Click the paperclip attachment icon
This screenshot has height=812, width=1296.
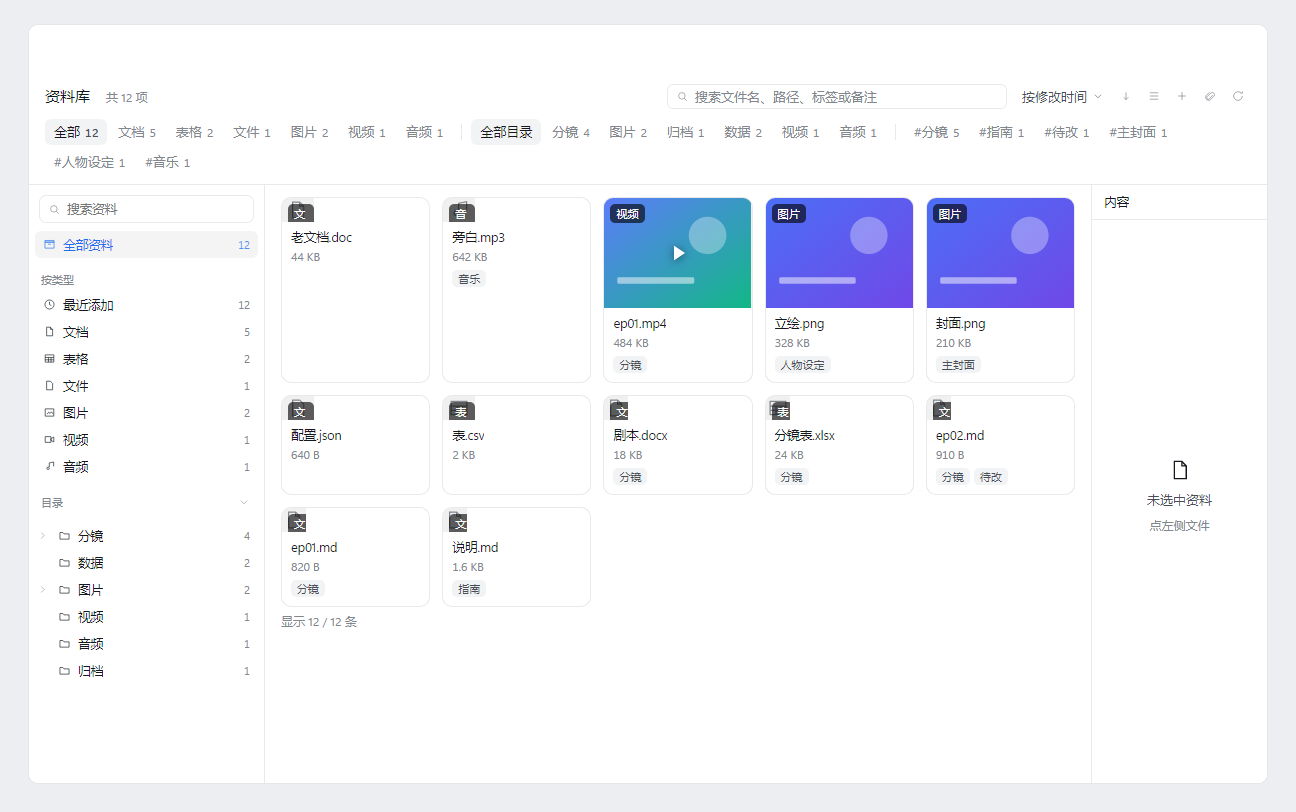[x=1210, y=97]
